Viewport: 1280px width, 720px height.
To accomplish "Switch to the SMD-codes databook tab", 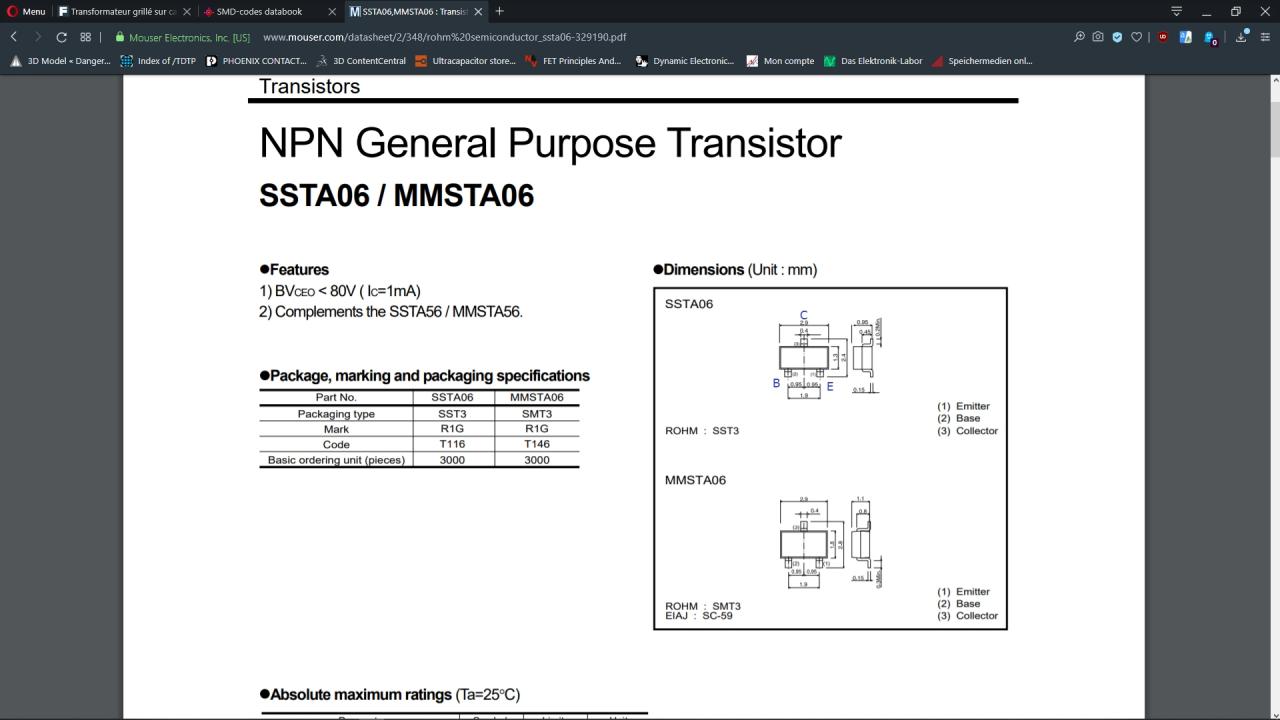I will pyautogui.click(x=259, y=12).
